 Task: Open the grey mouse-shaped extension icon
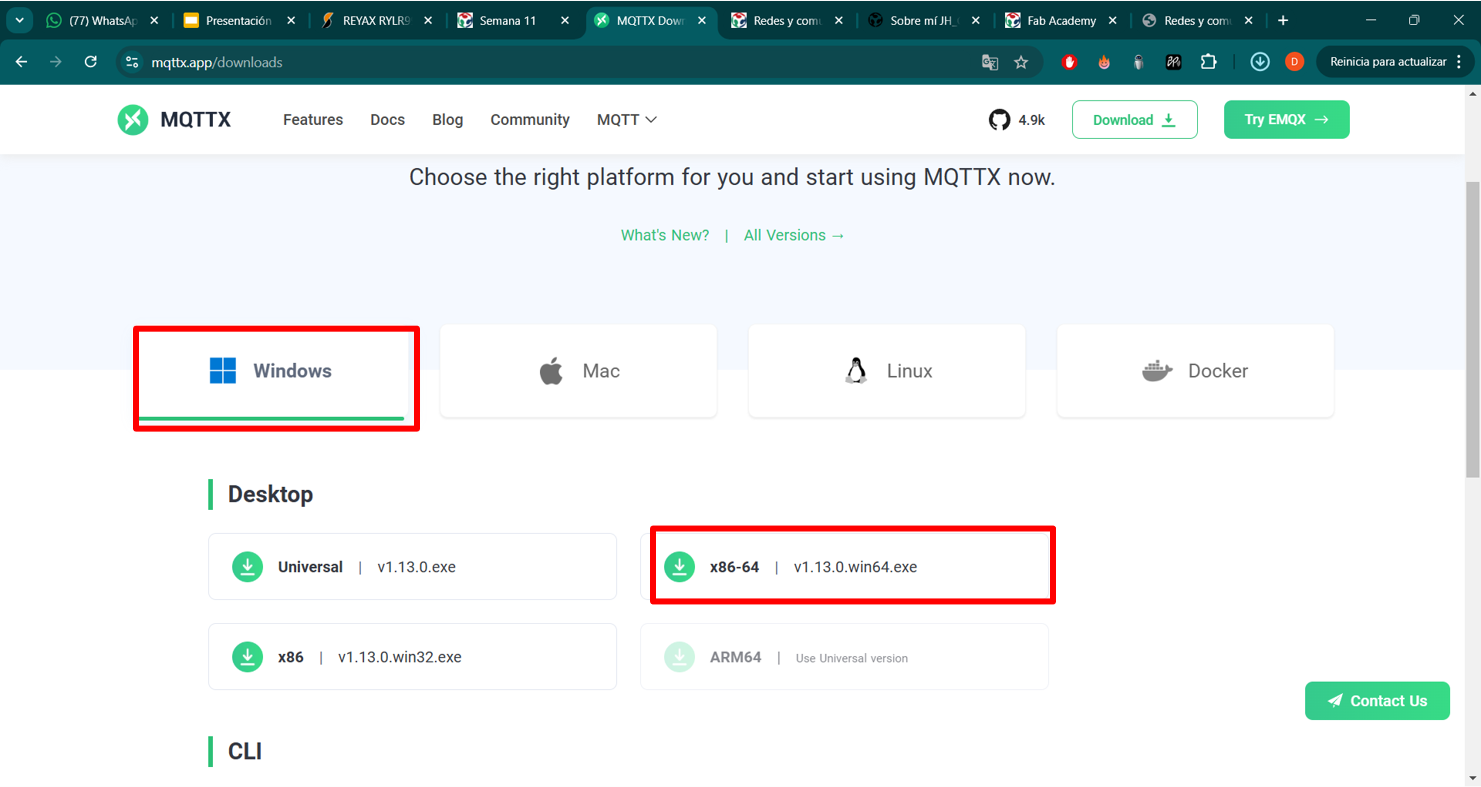[1139, 62]
